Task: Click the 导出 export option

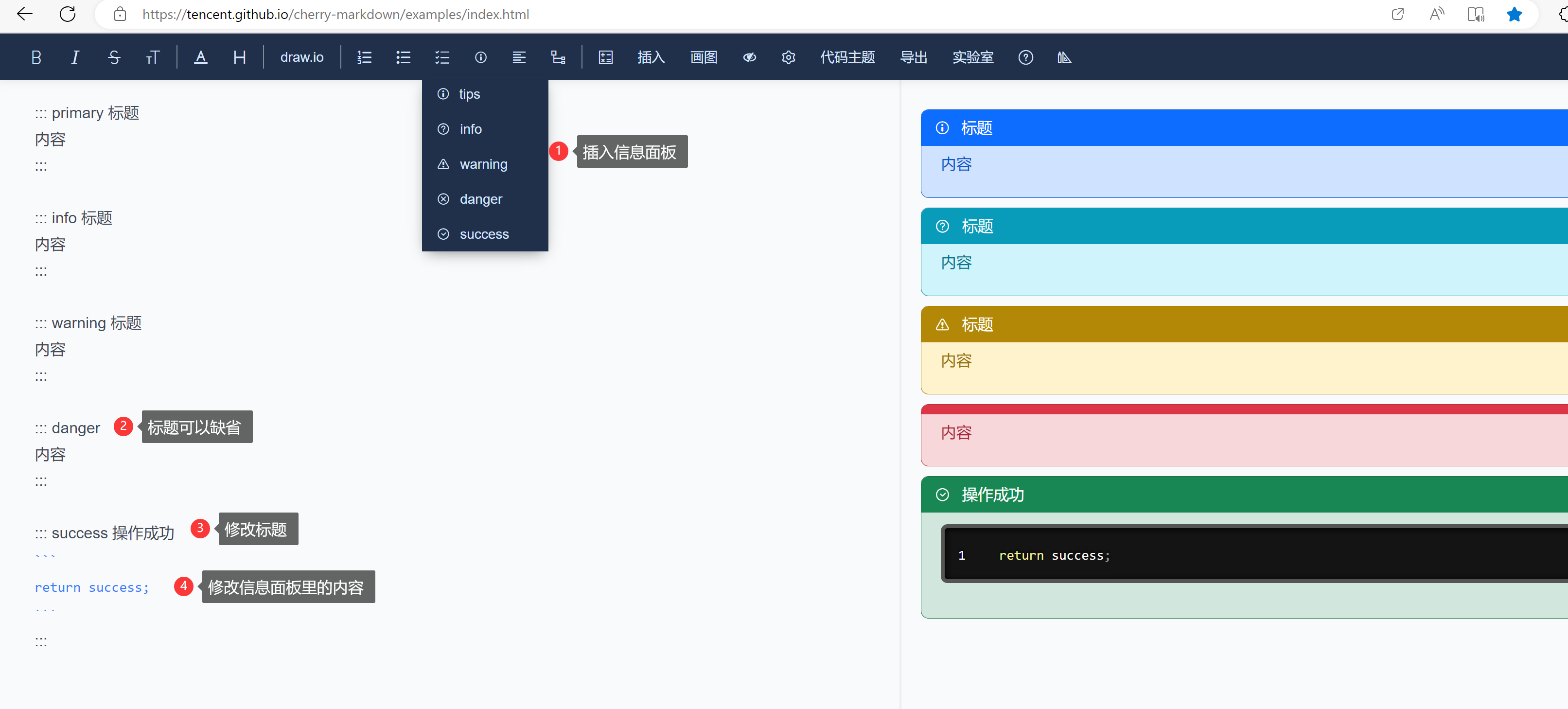Action: coord(913,56)
